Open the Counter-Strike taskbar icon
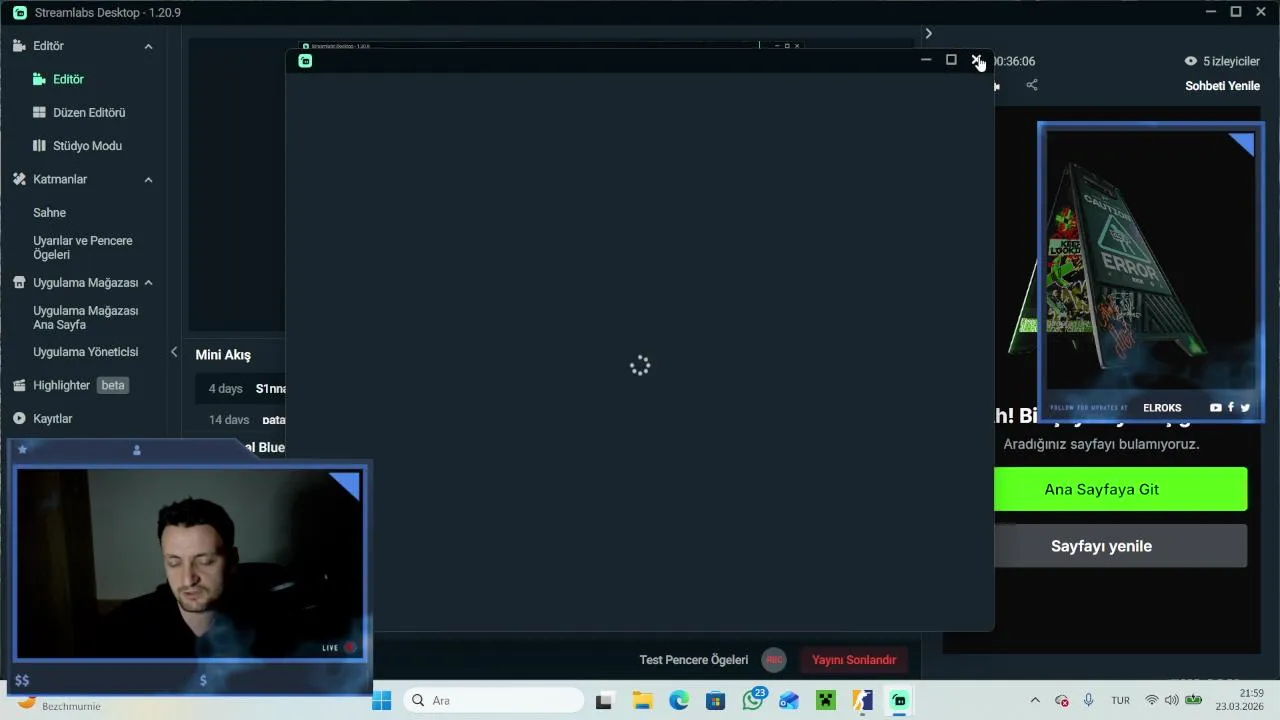This screenshot has height=720, width=1280. [x=862, y=701]
